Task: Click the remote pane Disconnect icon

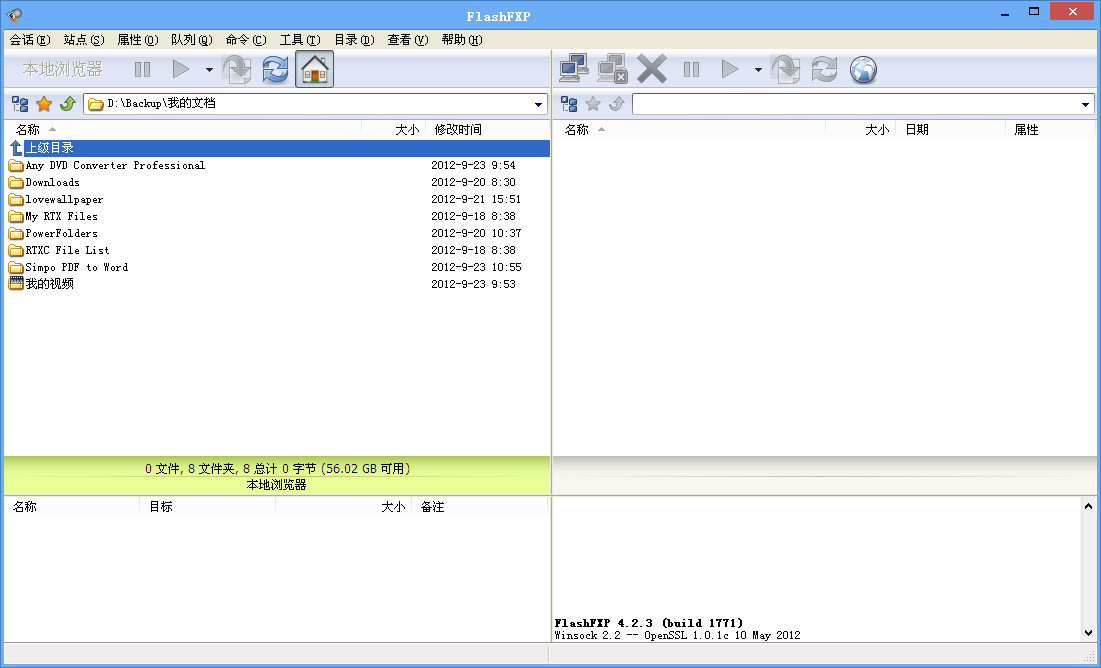Action: (x=612, y=70)
